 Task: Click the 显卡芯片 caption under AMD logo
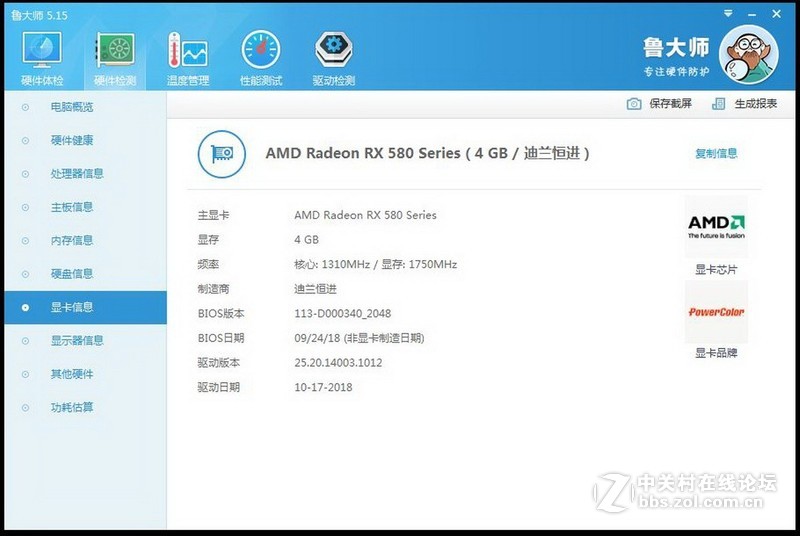coord(716,270)
